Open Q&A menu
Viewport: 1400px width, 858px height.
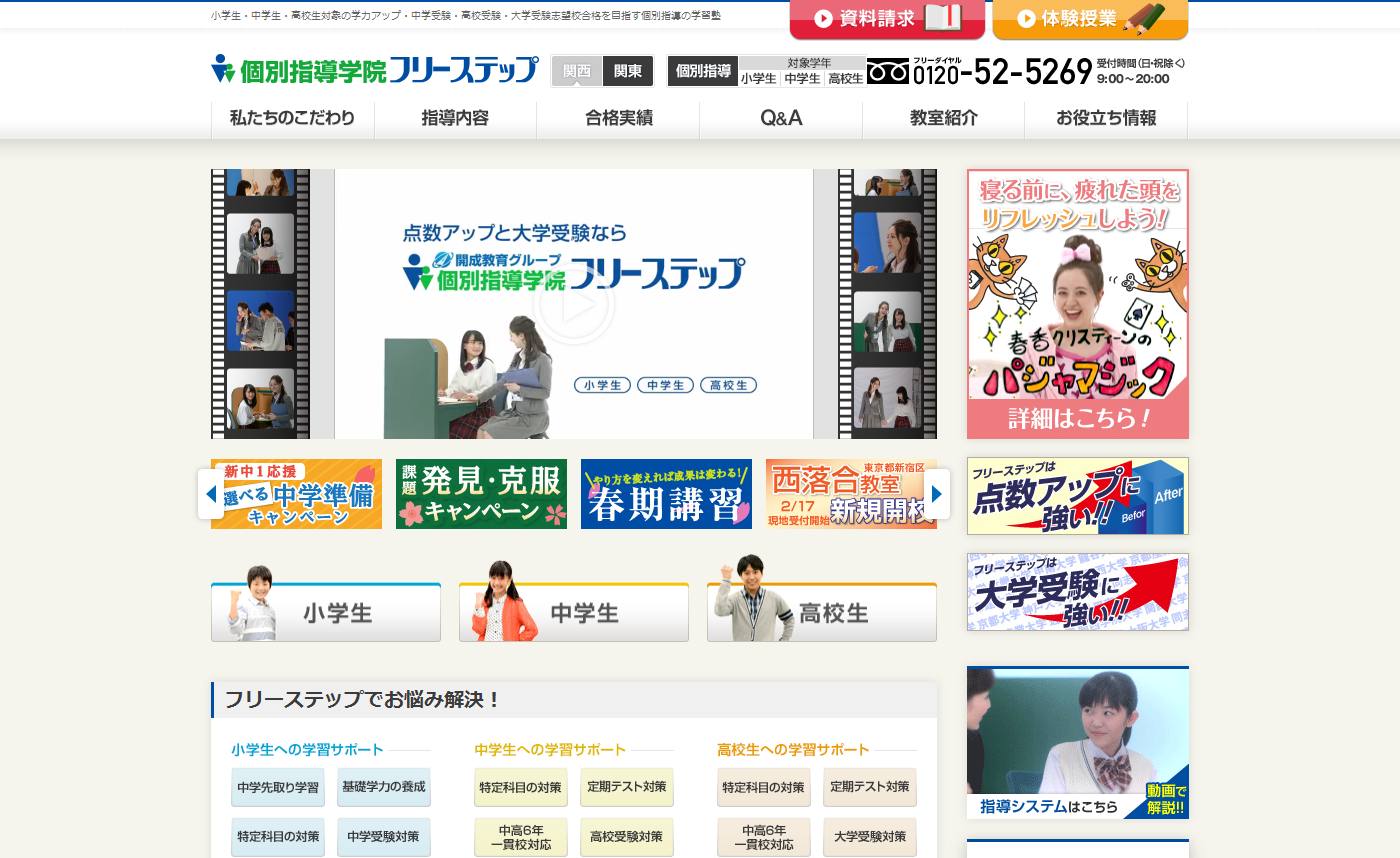coord(781,118)
